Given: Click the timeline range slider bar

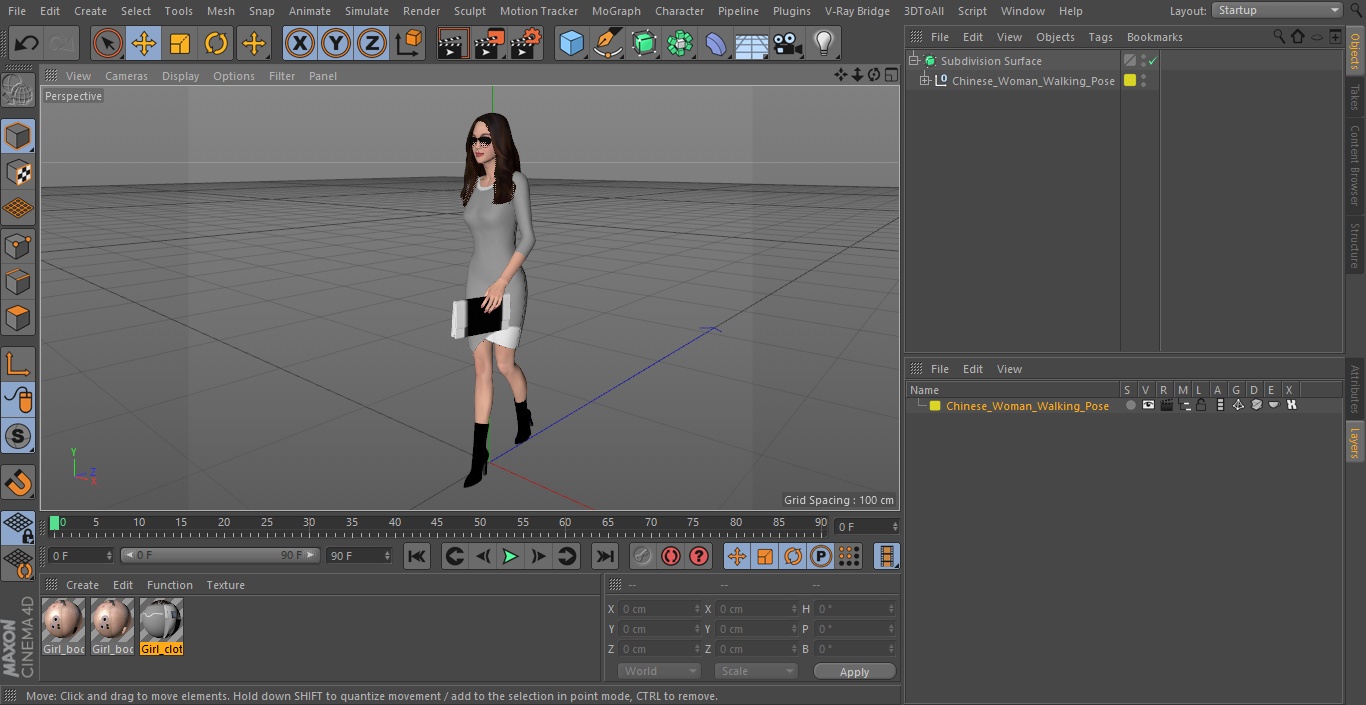Looking at the screenshot, I should tap(220, 555).
